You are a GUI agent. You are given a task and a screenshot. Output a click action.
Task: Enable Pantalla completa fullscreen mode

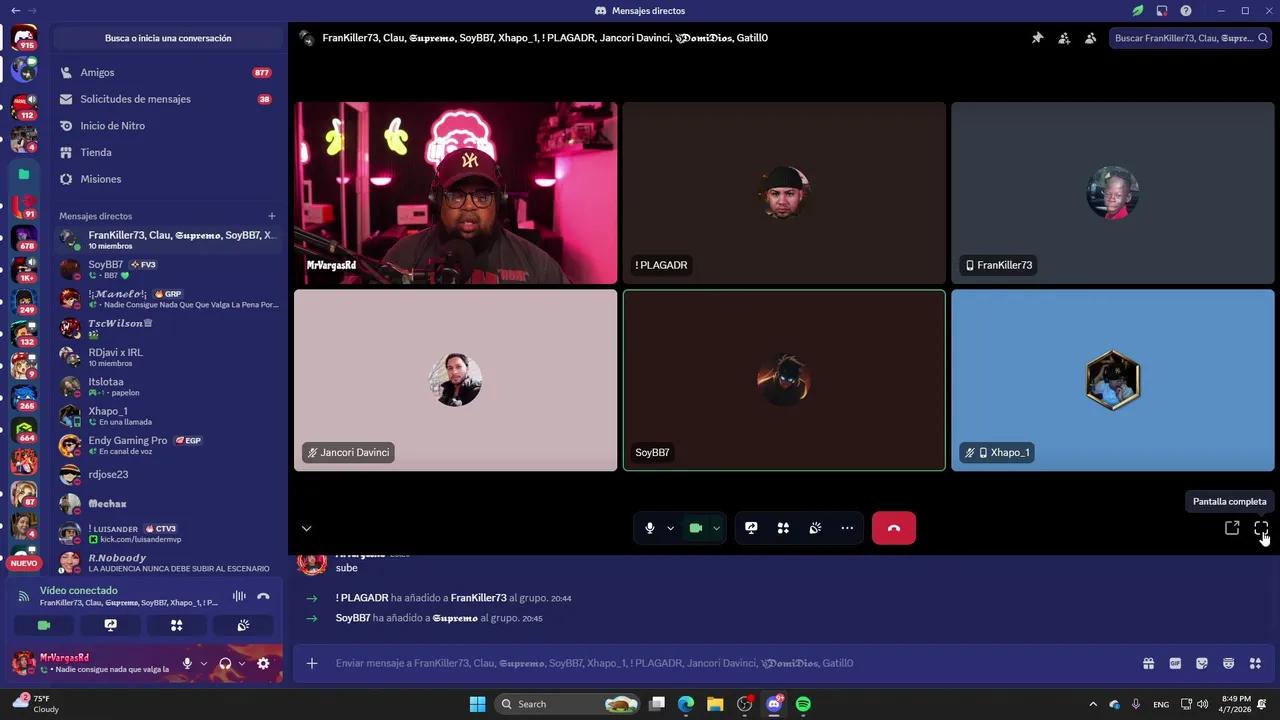[x=1261, y=528]
